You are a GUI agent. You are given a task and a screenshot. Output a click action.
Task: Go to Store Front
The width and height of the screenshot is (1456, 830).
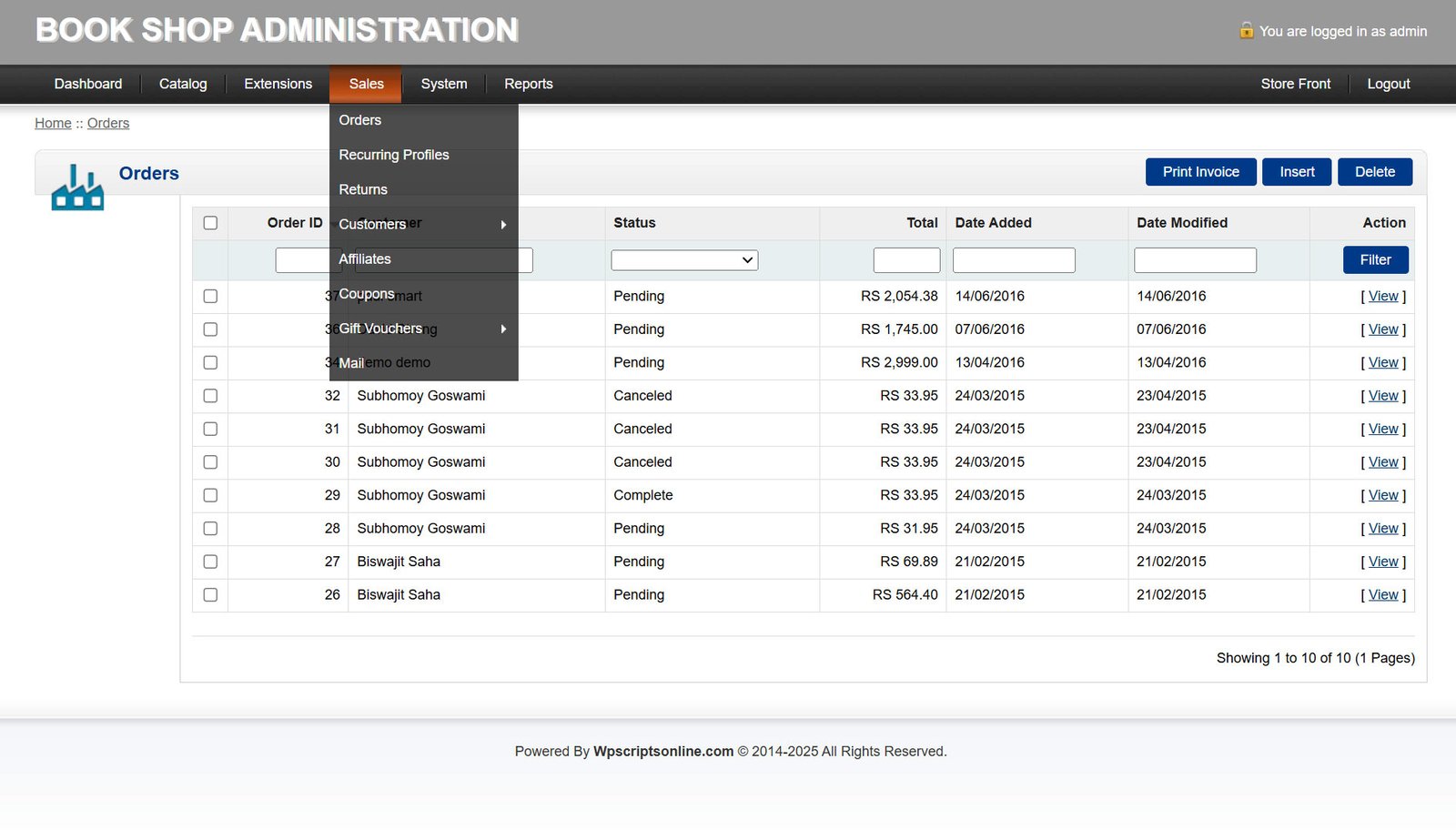click(1296, 84)
